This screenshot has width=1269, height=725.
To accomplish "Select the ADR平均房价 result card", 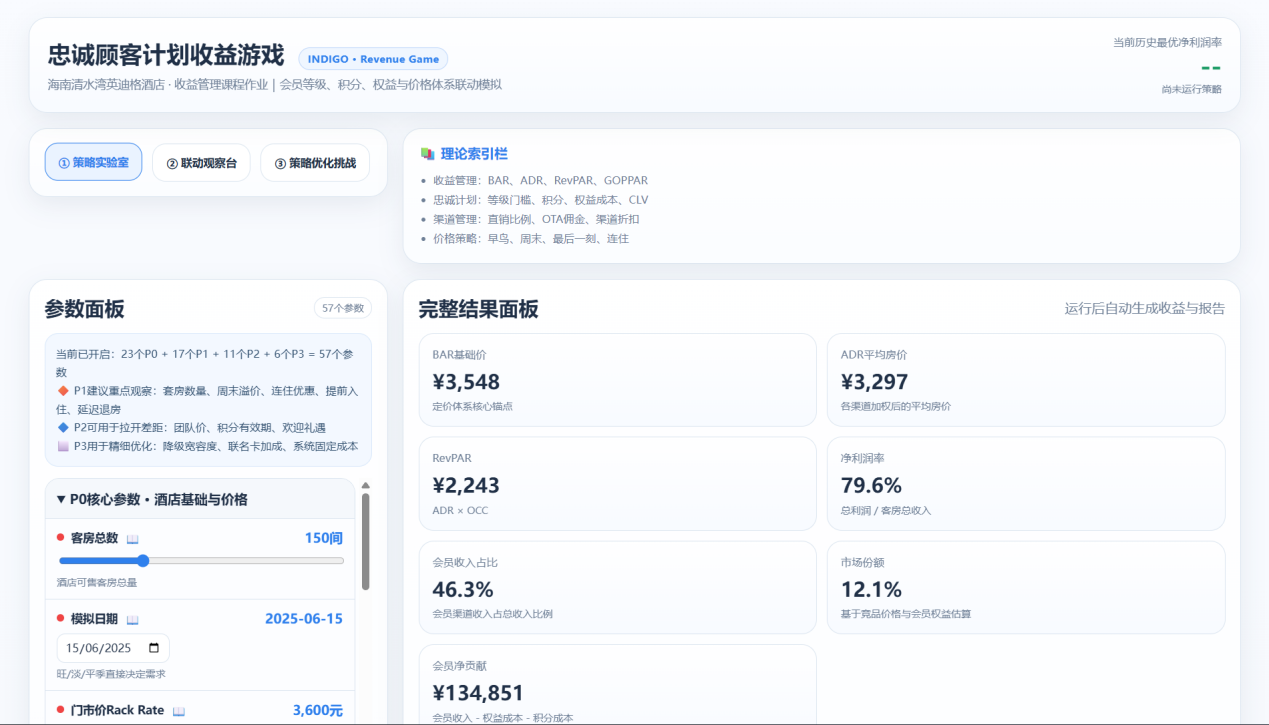I will click(1026, 382).
